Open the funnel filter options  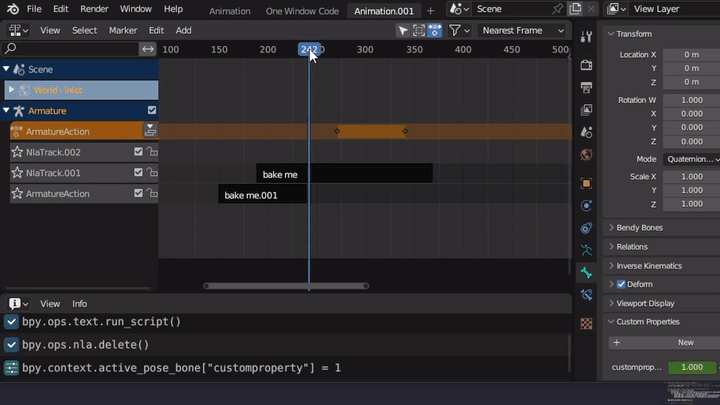[455, 30]
